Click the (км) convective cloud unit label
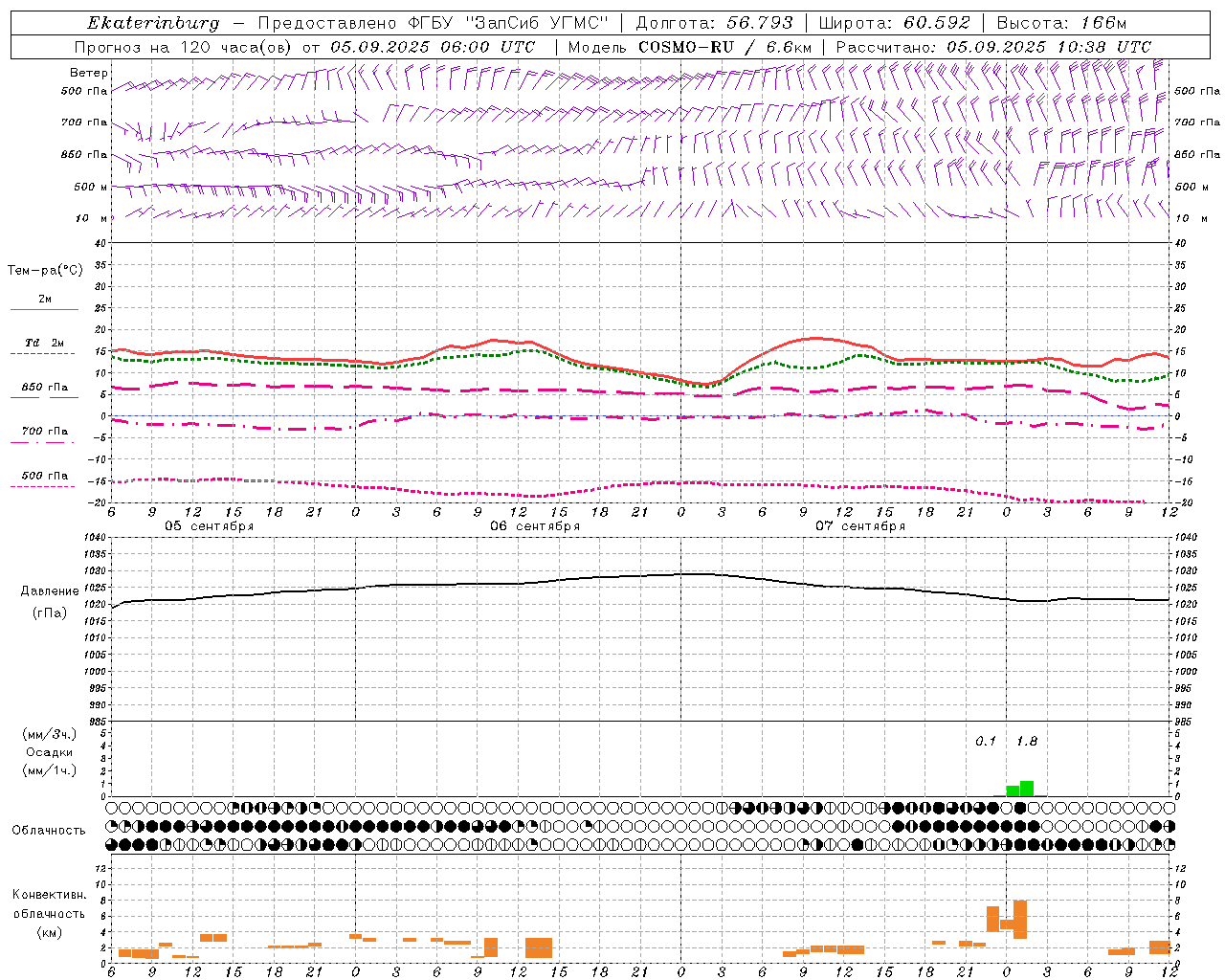Screen dimensions: 1225x980 pyautogui.click(x=50, y=932)
